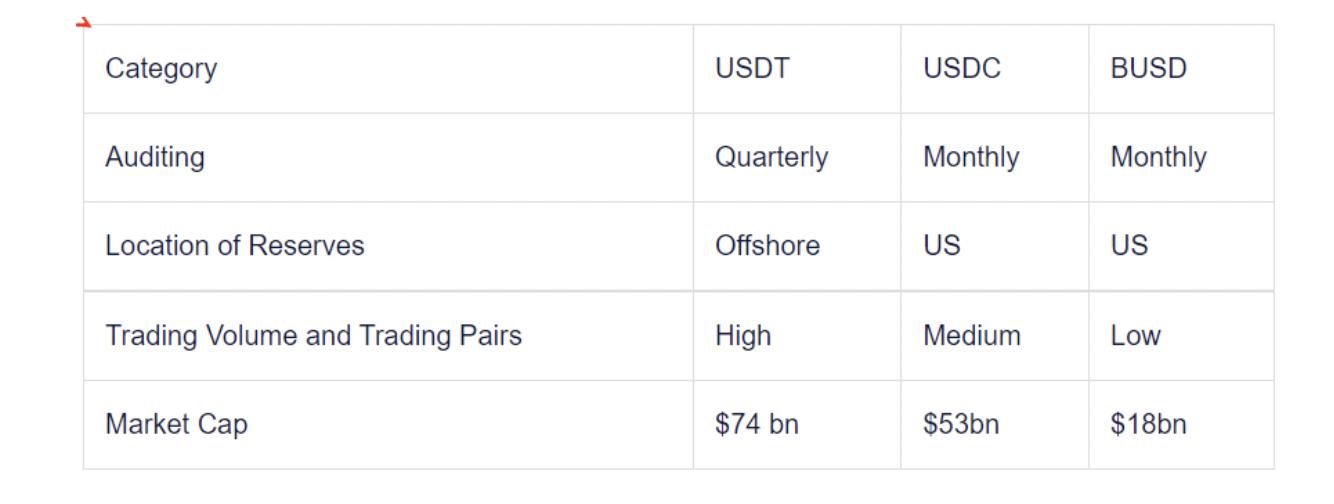Click the Low trading volume cell
Screen dimensions: 1334x504
tap(1135, 336)
